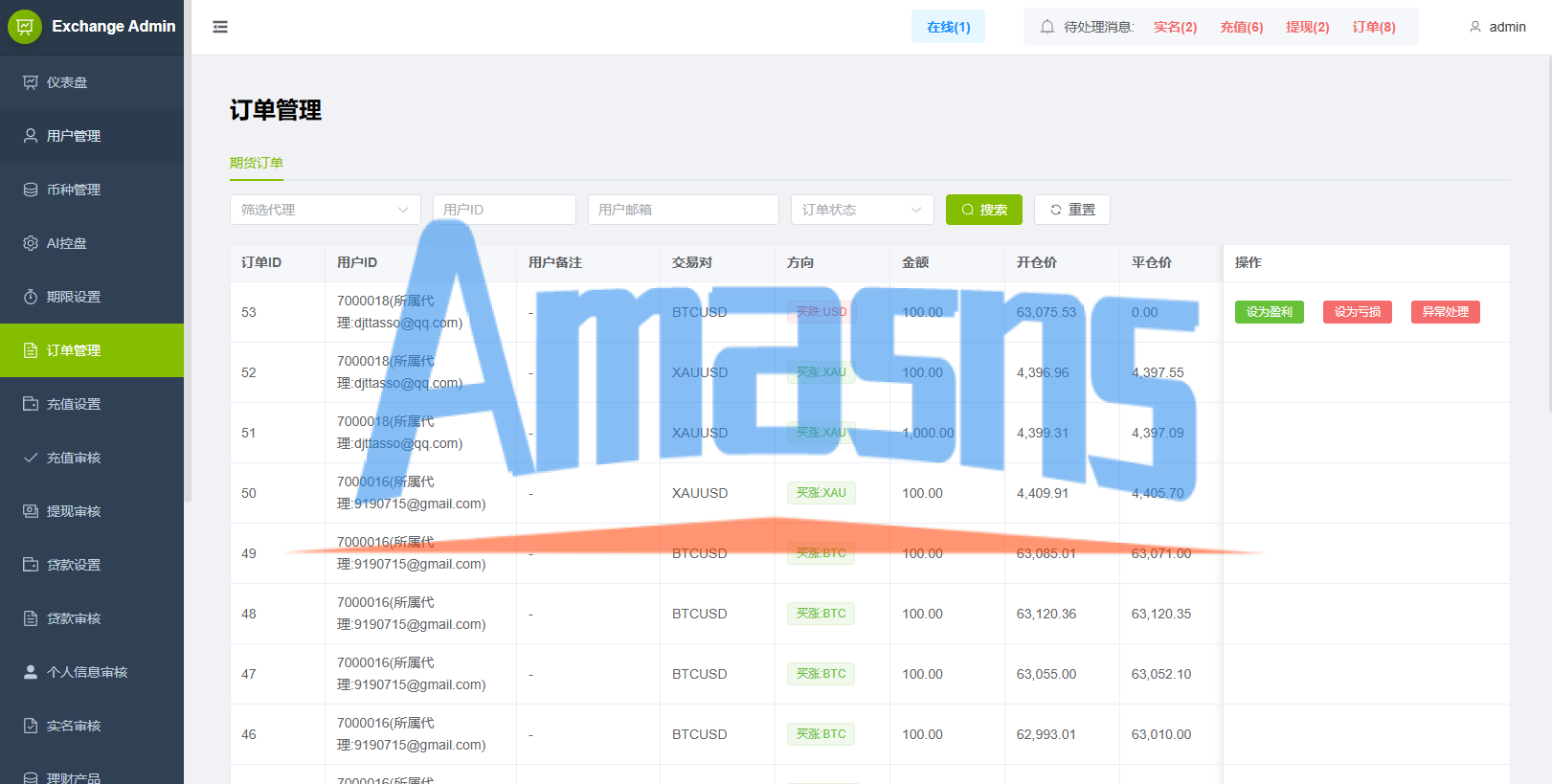Open the 筛选代理 dropdown

[326, 210]
